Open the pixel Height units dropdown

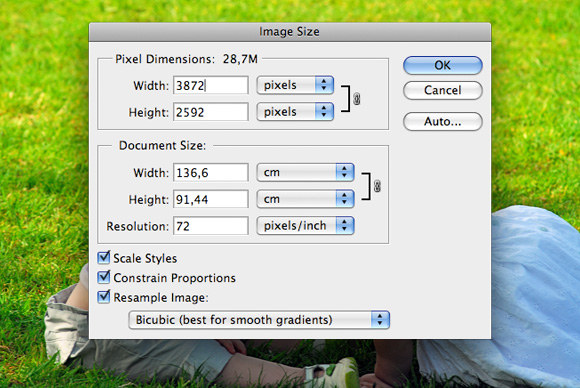[295, 112]
